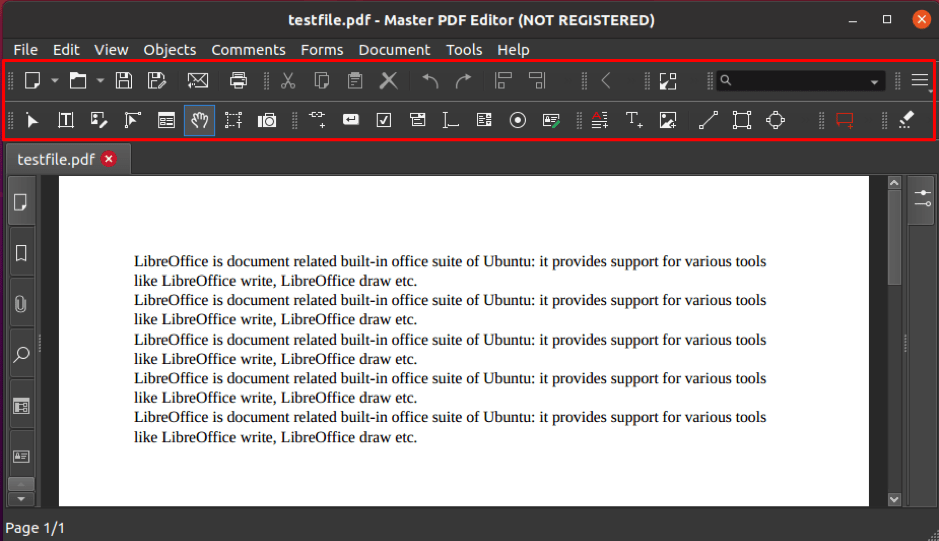The width and height of the screenshot is (939, 541).
Task: Click the New document icon
Action: point(32,80)
